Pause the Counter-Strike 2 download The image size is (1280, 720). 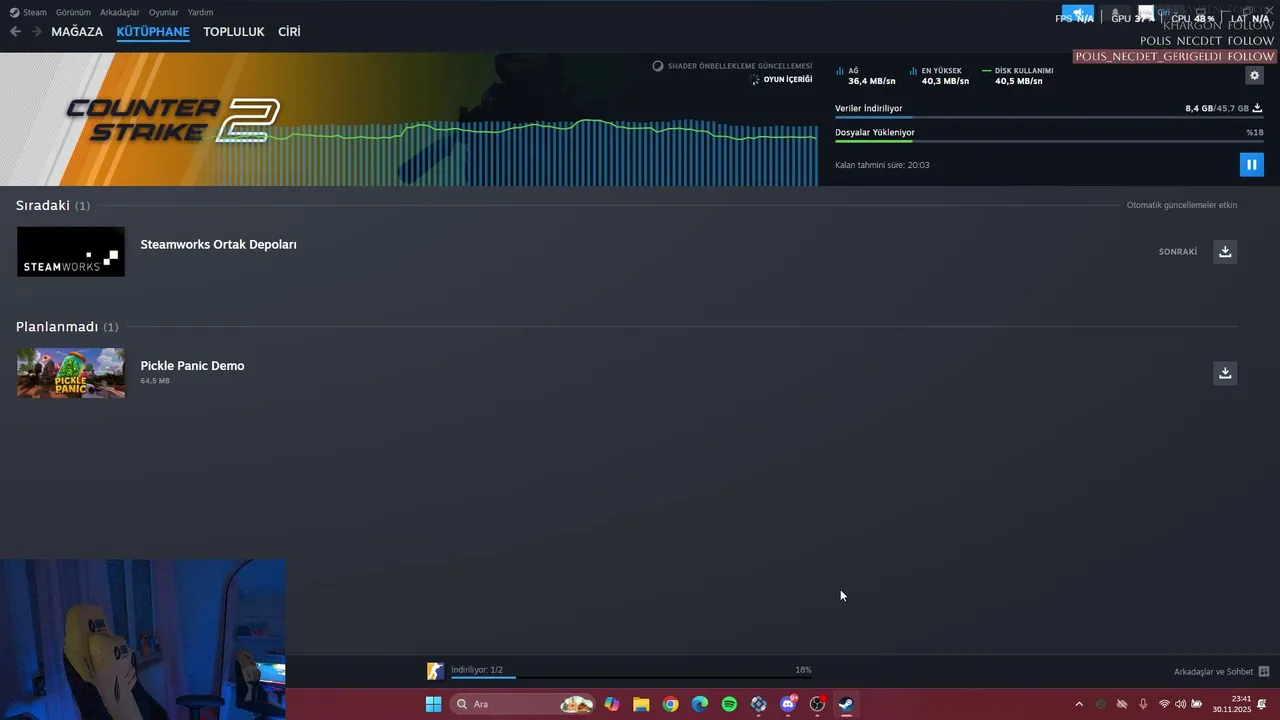(1251, 164)
